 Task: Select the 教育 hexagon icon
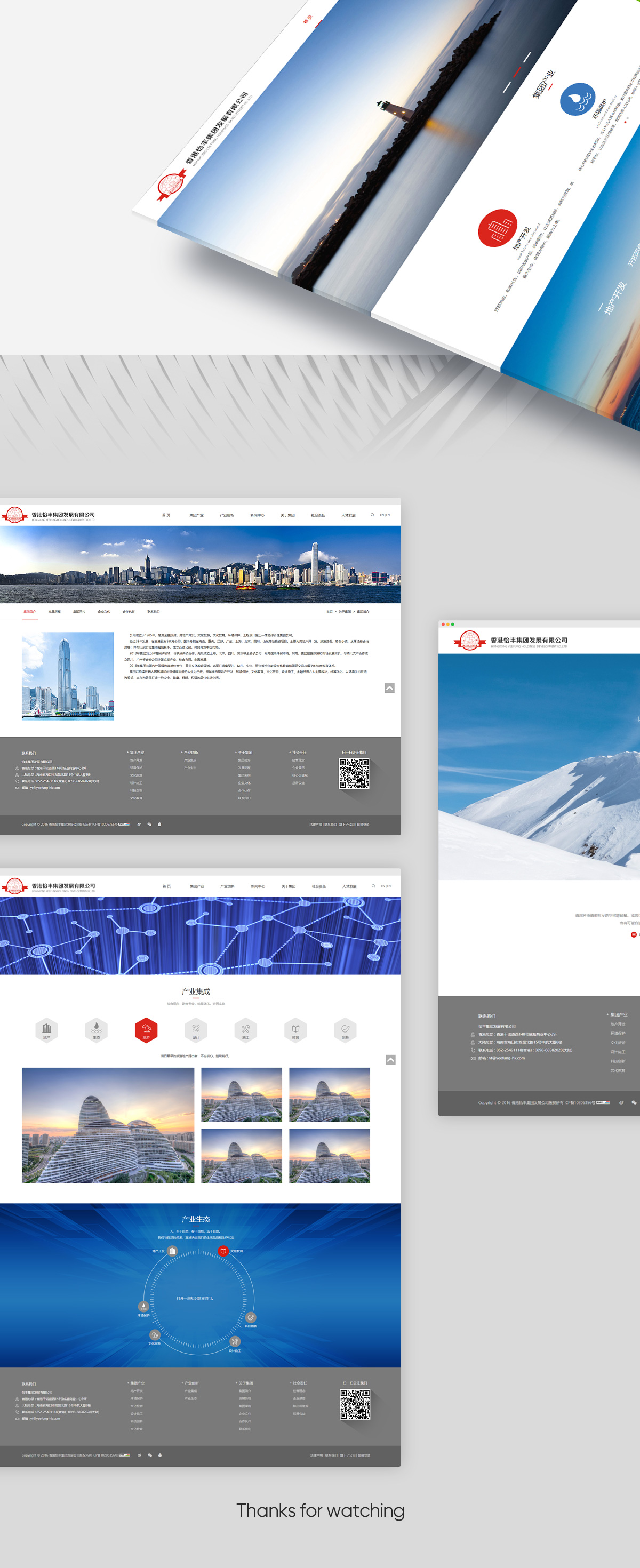pos(295,1030)
